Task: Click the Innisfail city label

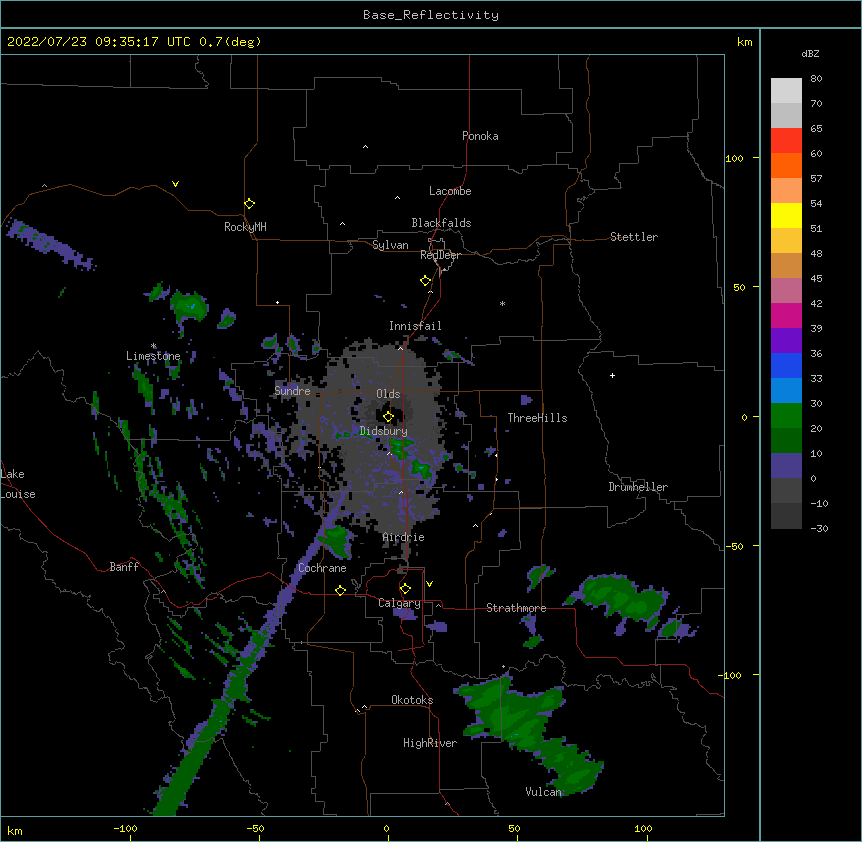Action: click(x=415, y=326)
